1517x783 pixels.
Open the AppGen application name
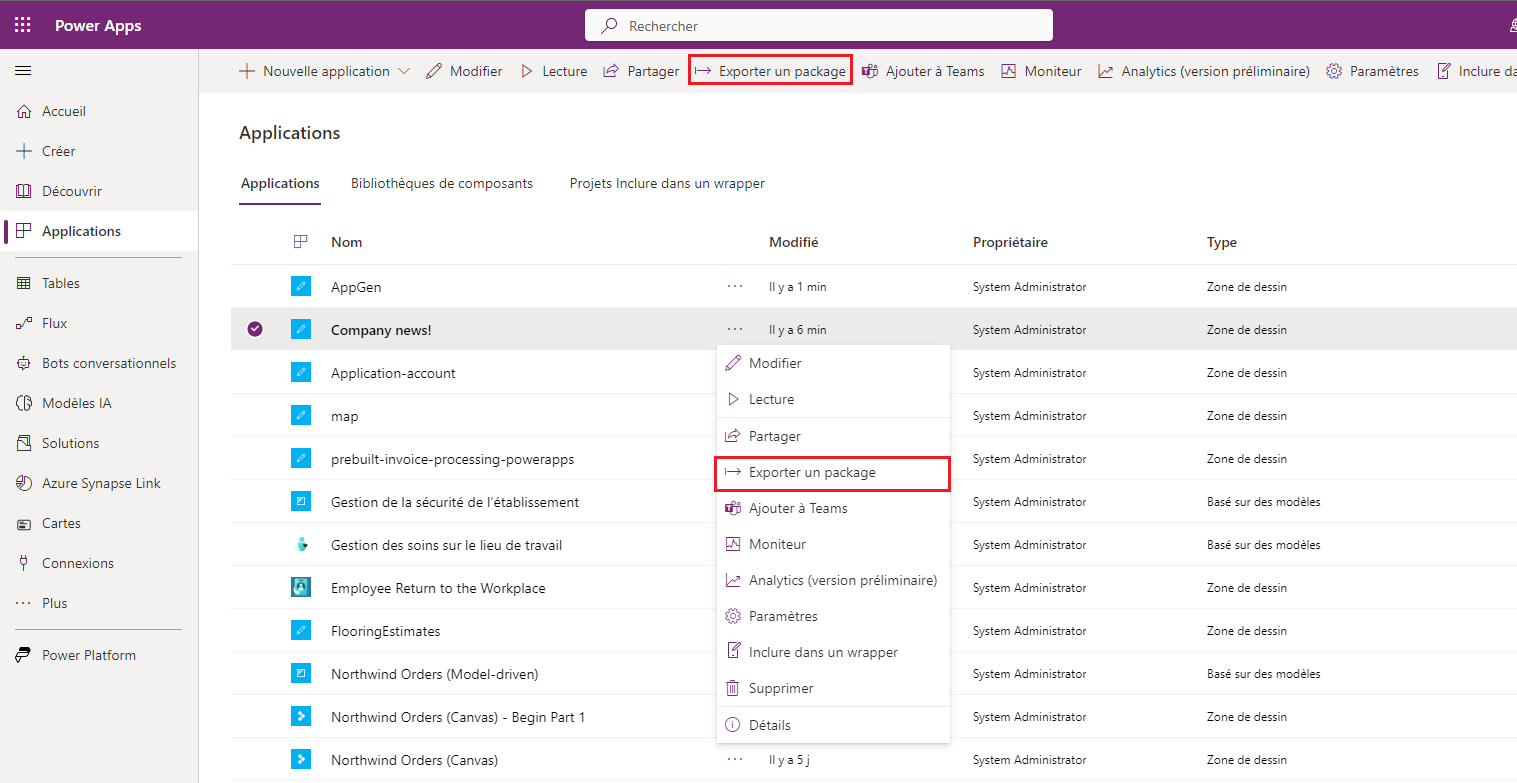pos(356,287)
